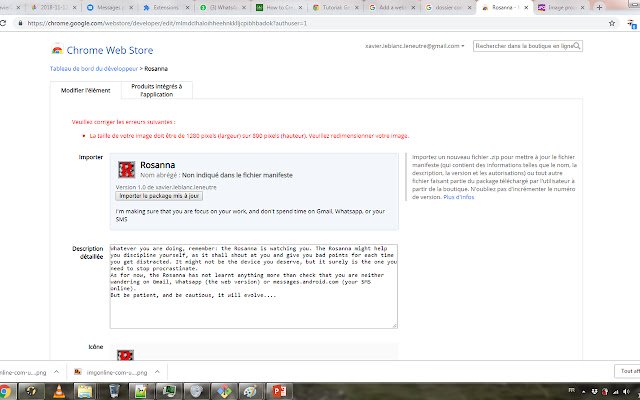Open the Paint palette icon in the taskbar
Screen dimensions: 640x400
click(250, 391)
